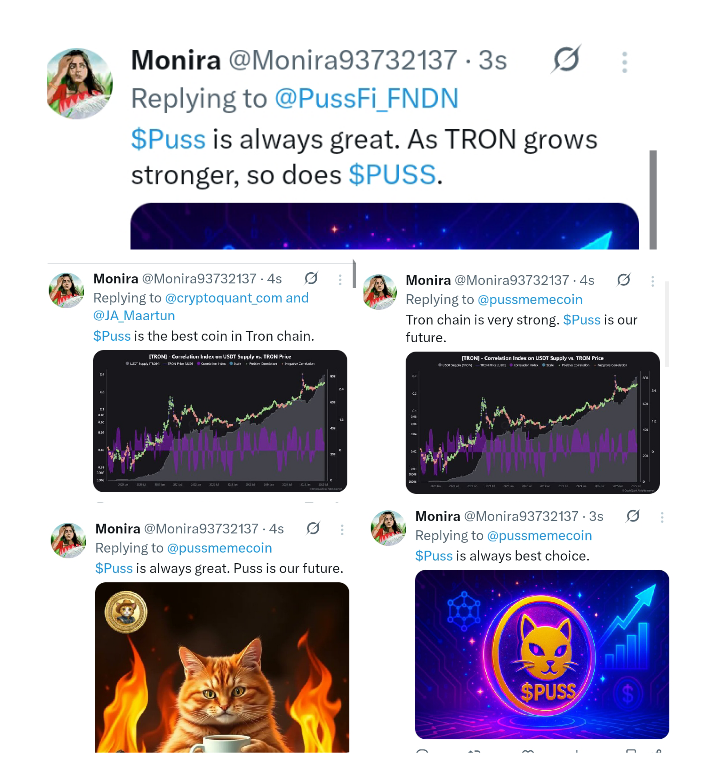
Task: View the TRON chart in cryptoquant reply
Action: 220,421
